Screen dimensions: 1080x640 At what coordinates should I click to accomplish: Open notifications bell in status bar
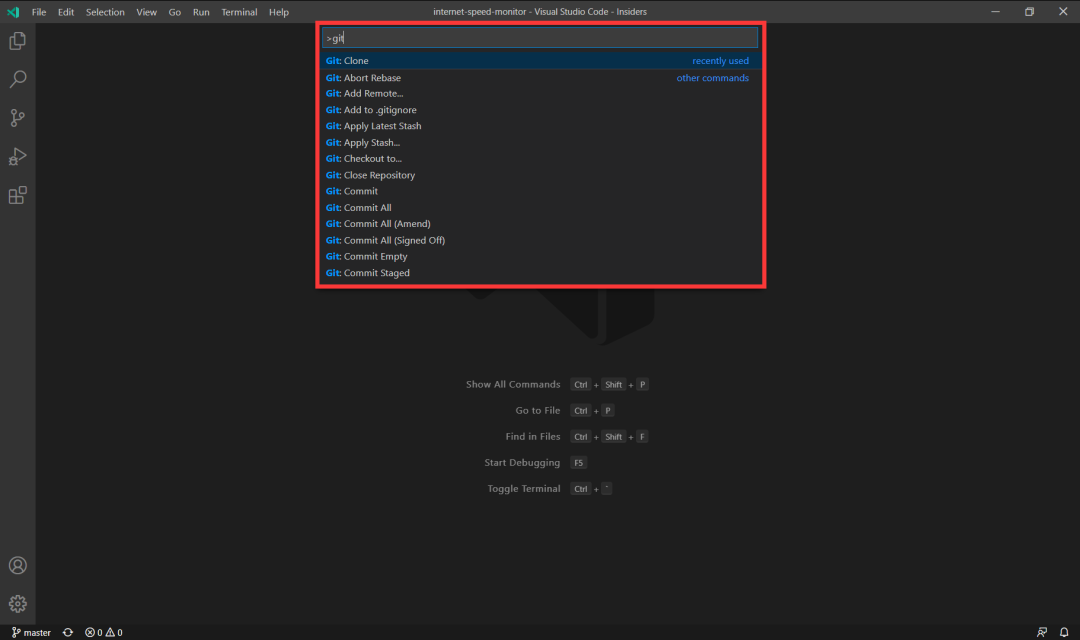pos(1064,632)
